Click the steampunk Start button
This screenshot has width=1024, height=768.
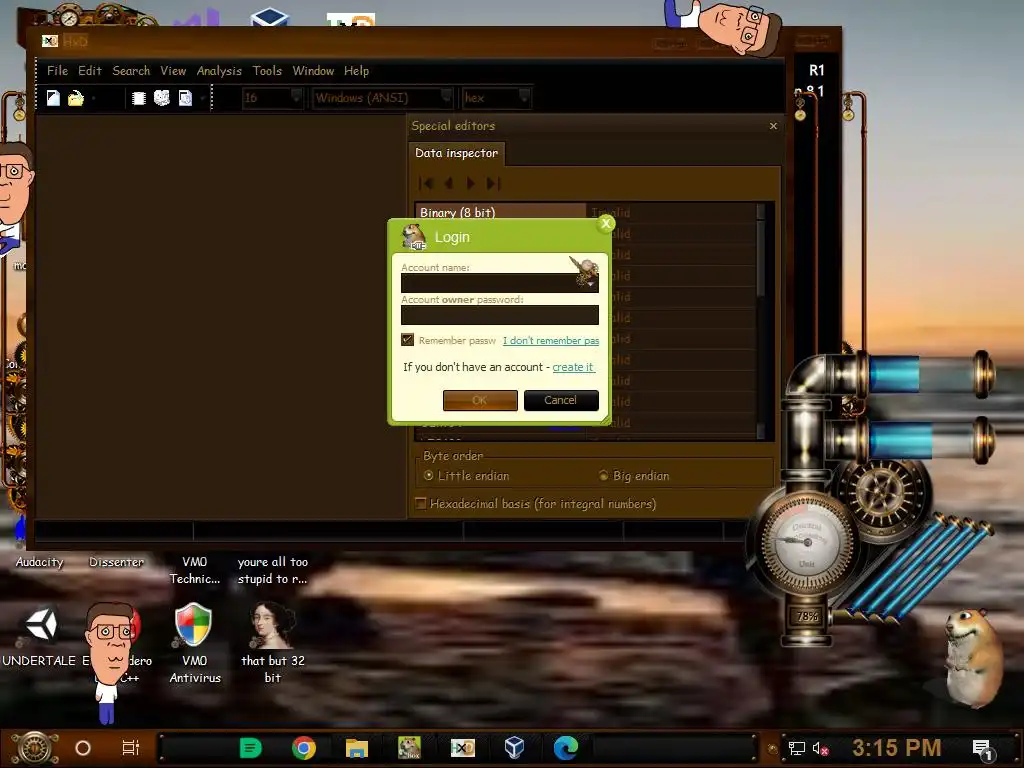click(x=35, y=748)
